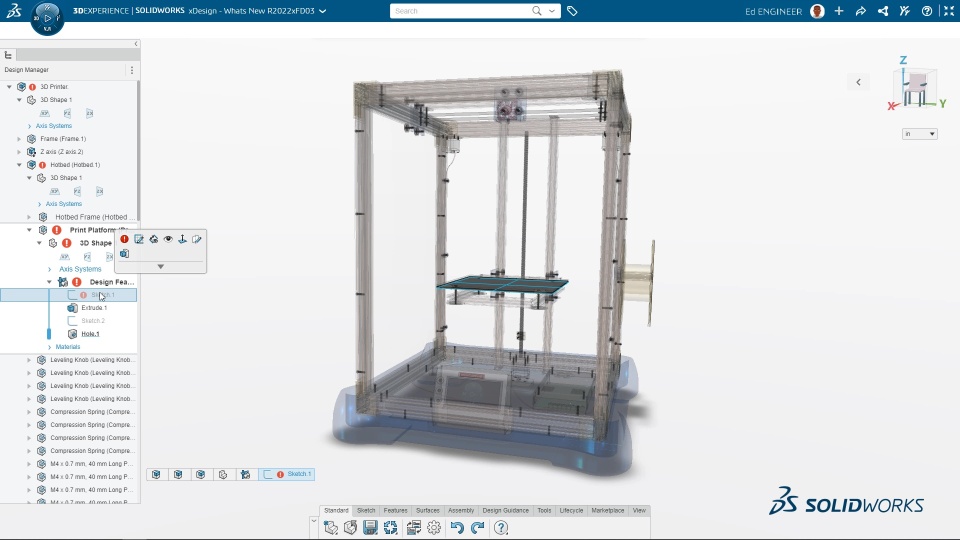Click the compass play button
960x540 pixels.
(47, 18)
